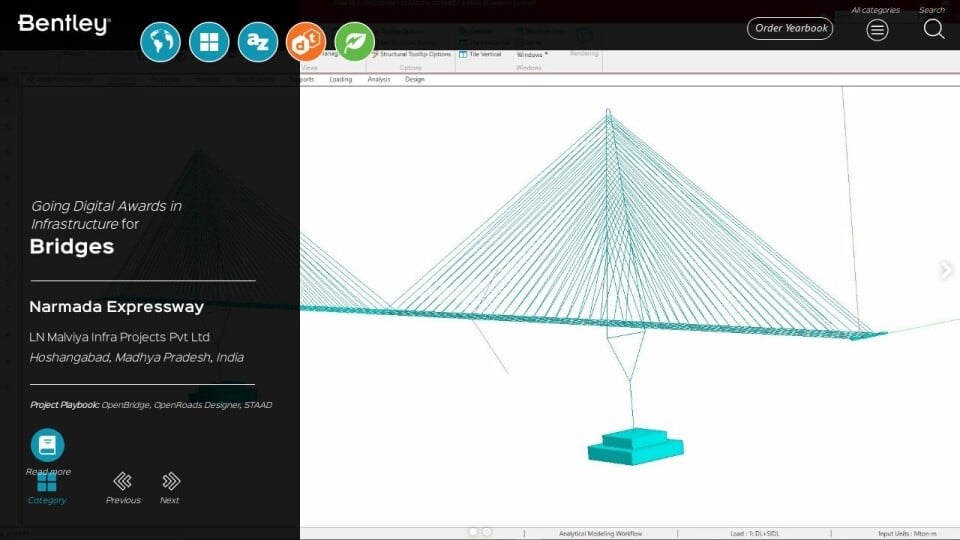Screen dimensions: 960x540
Task: Click the orange digital twin icon
Action: (x=306, y=42)
